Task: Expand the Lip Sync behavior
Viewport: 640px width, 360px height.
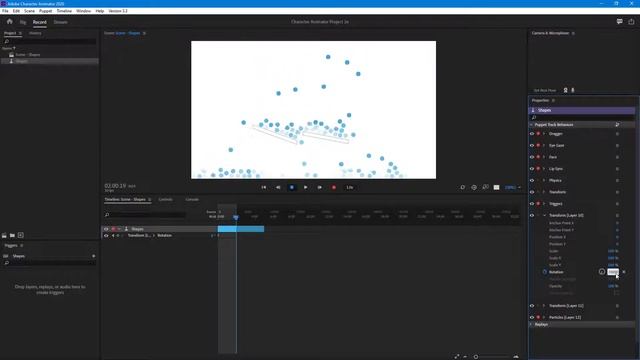Action: tap(544, 169)
